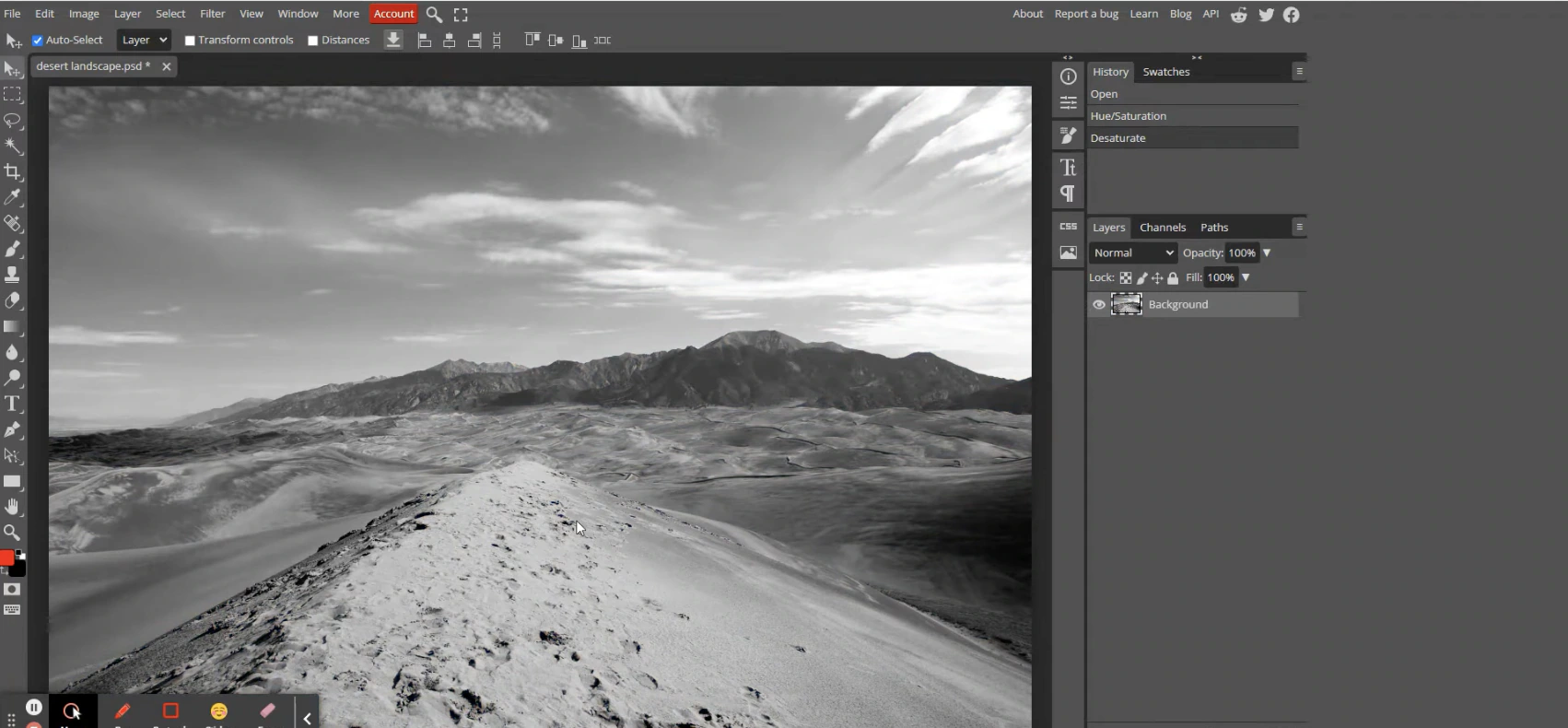Select the Blur droplet tool
Screen dimensions: 1568x728
12,352
